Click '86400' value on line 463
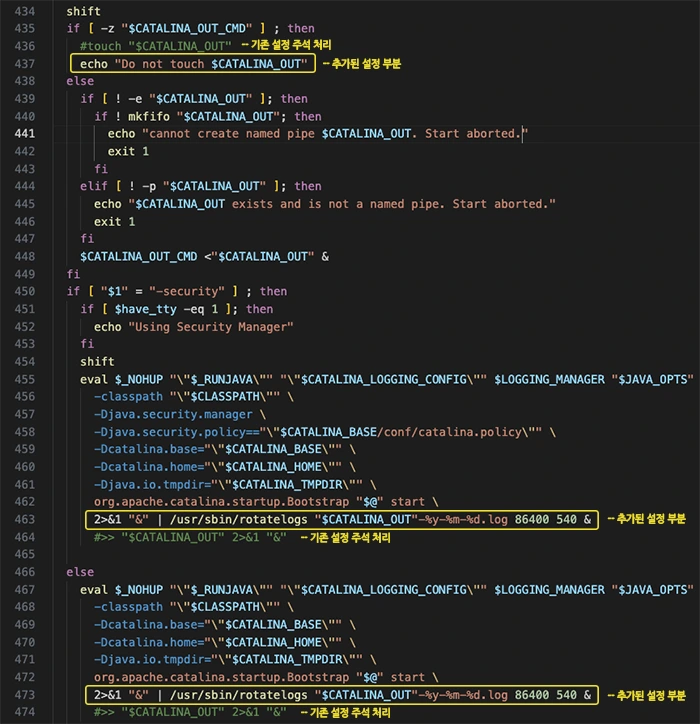 coord(532,520)
